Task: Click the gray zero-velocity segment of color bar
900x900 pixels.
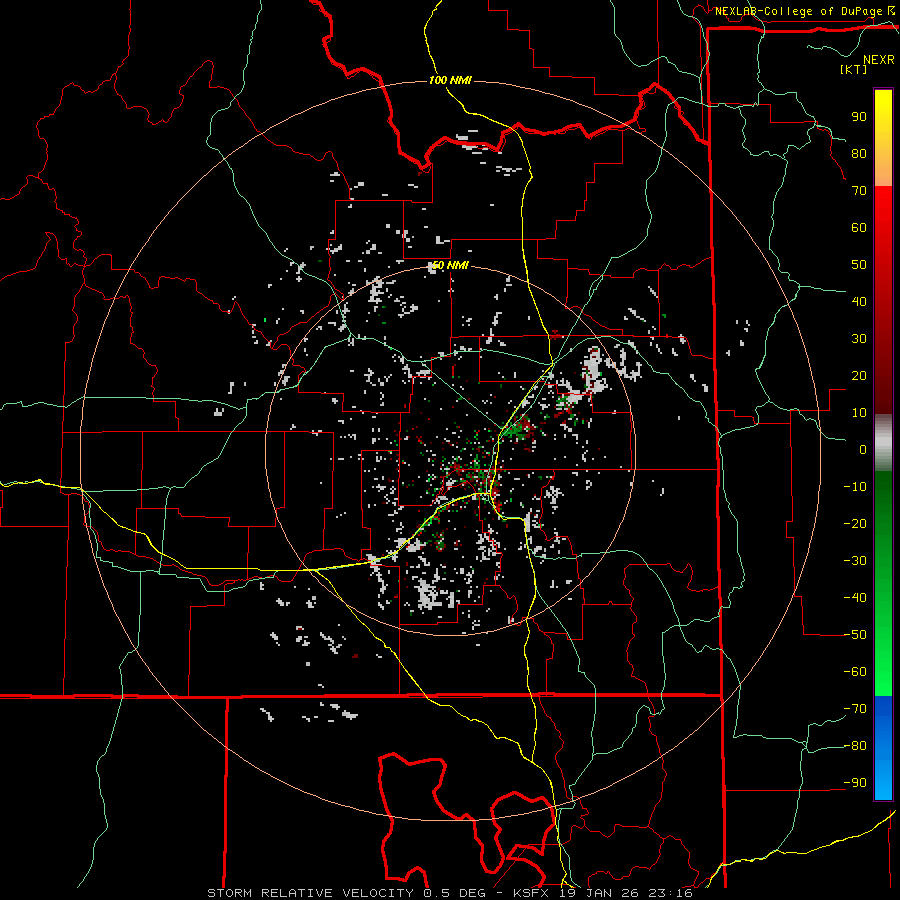Action: click(883, 443)
